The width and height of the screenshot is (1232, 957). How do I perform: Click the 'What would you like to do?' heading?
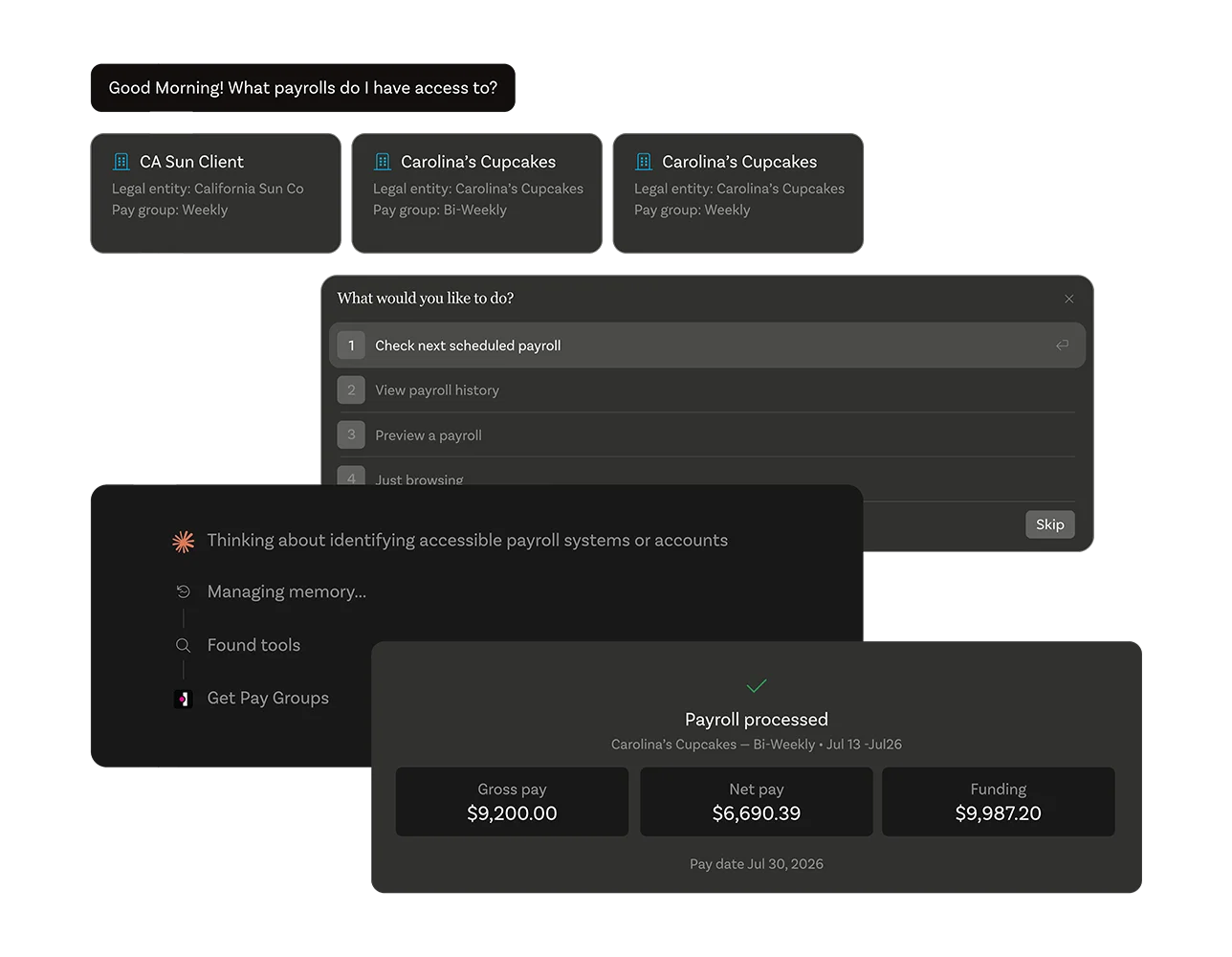[426, 299]
